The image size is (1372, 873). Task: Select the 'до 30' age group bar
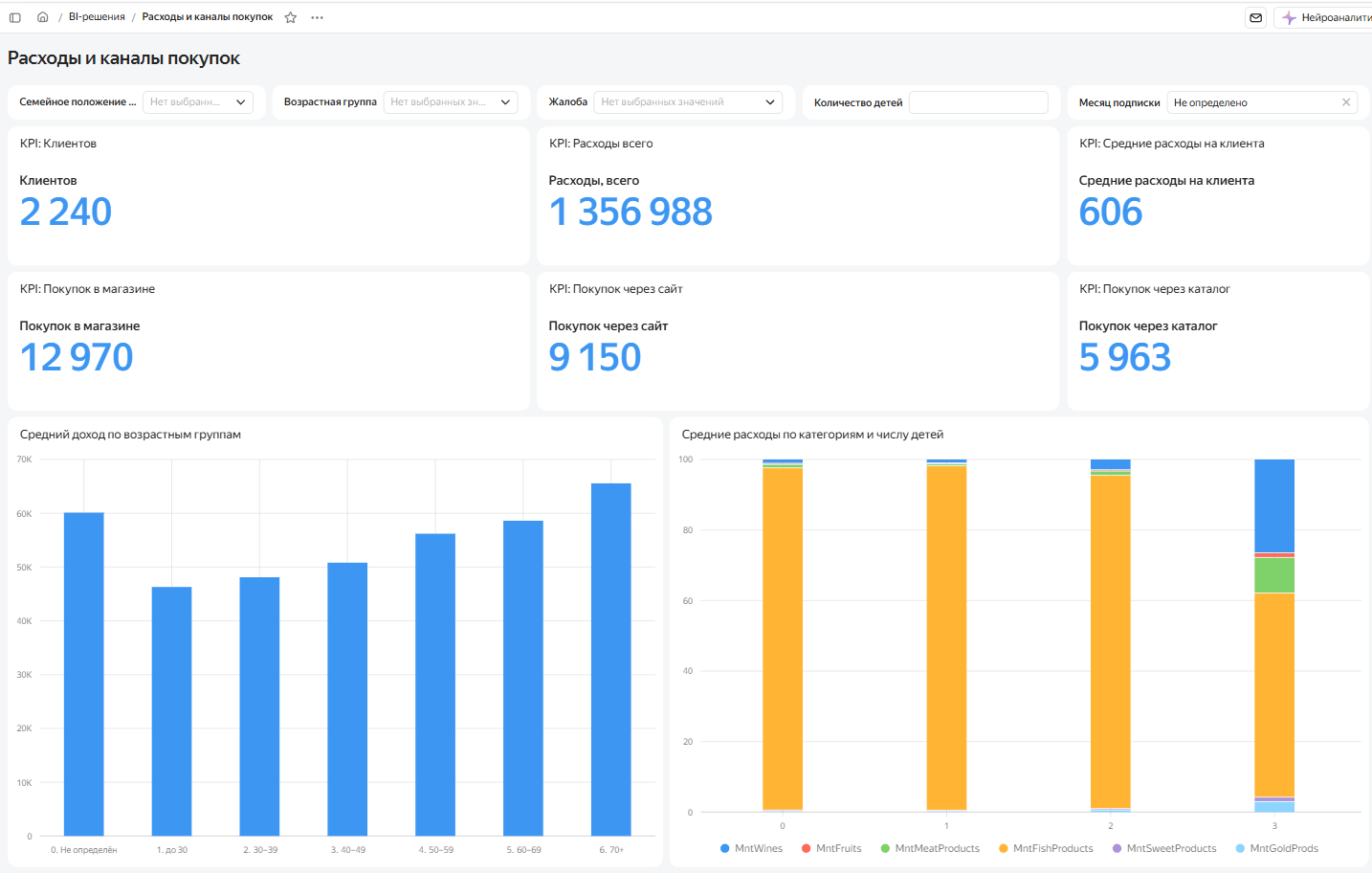pos(172,711)
